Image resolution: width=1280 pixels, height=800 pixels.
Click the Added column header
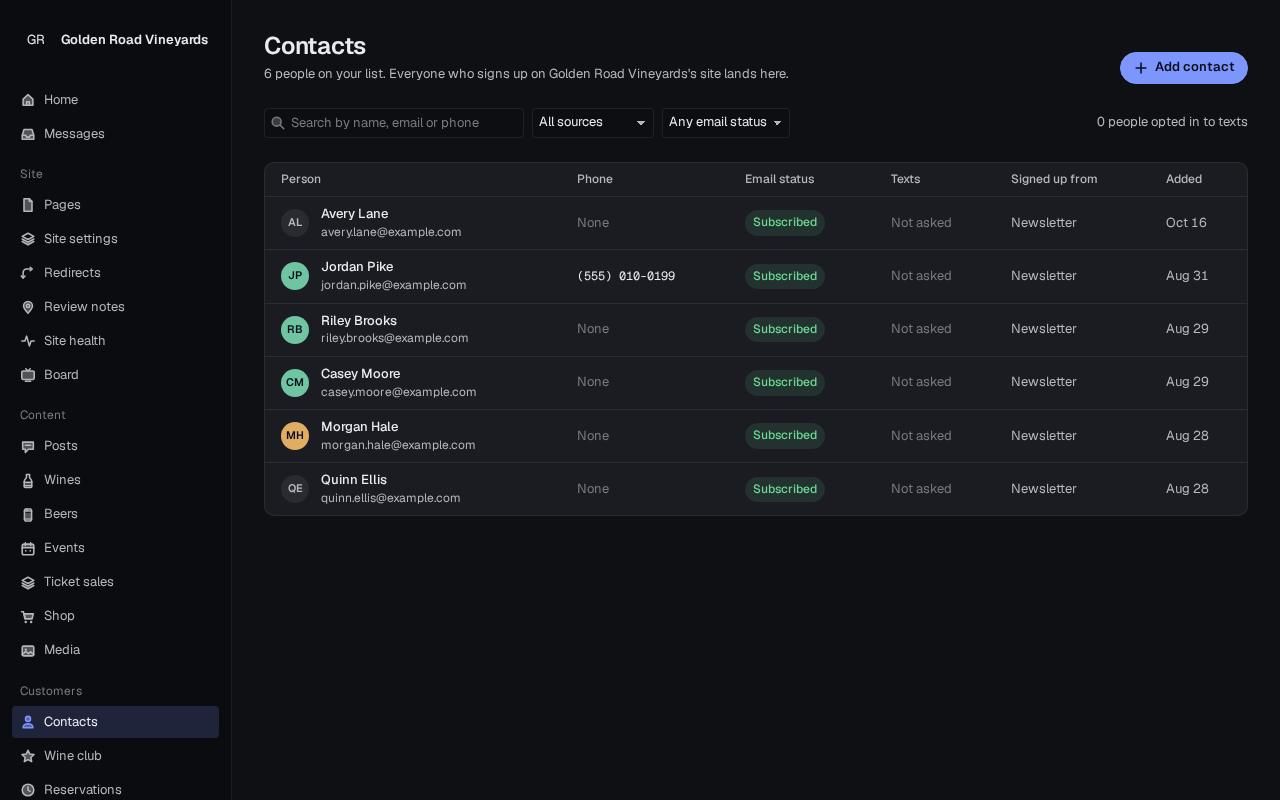click(x=1184, y=179)
